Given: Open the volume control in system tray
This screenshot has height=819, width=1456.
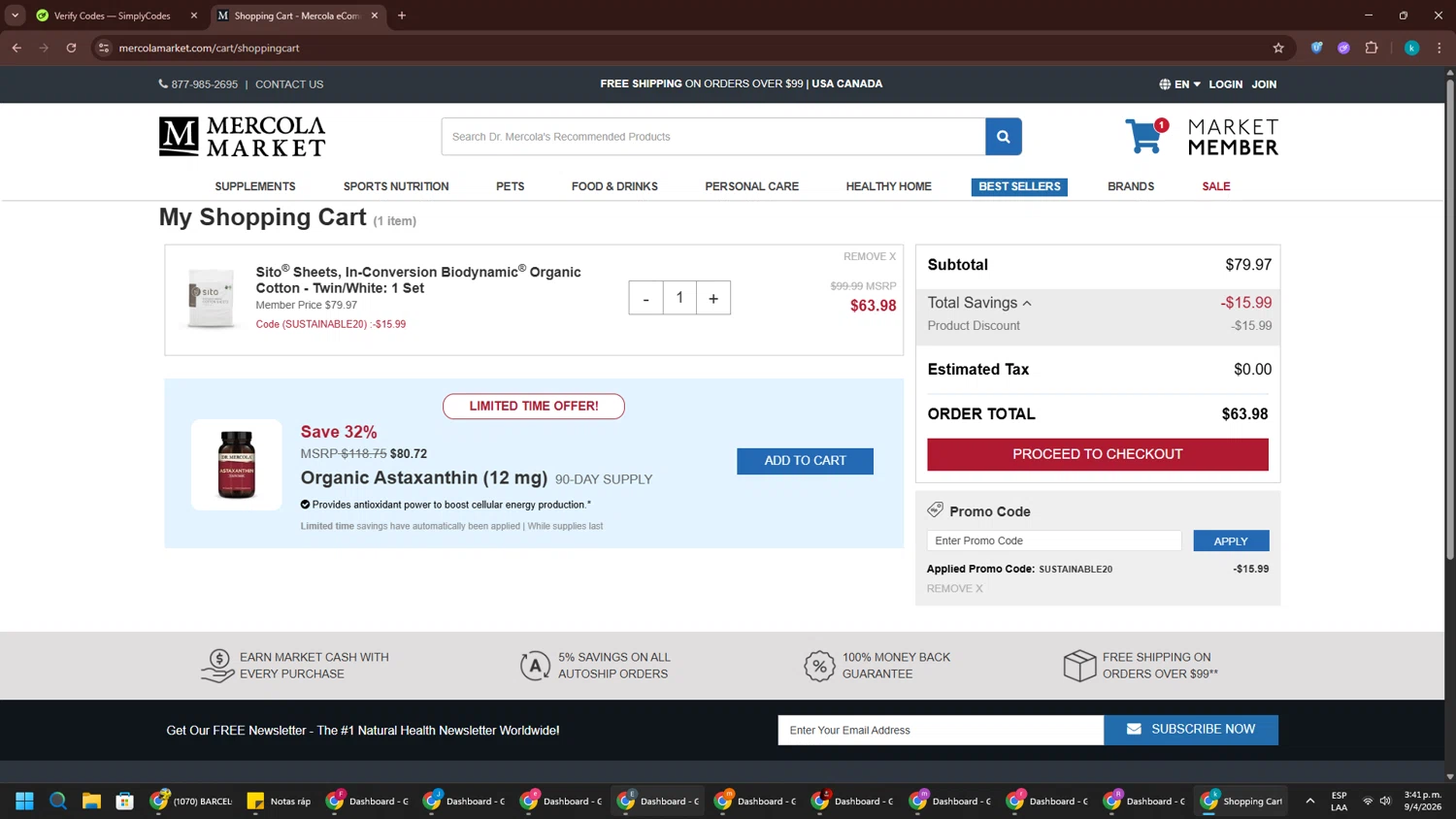Looking at the screenshot, I should pyautogui.click(x=1385, y=801).
